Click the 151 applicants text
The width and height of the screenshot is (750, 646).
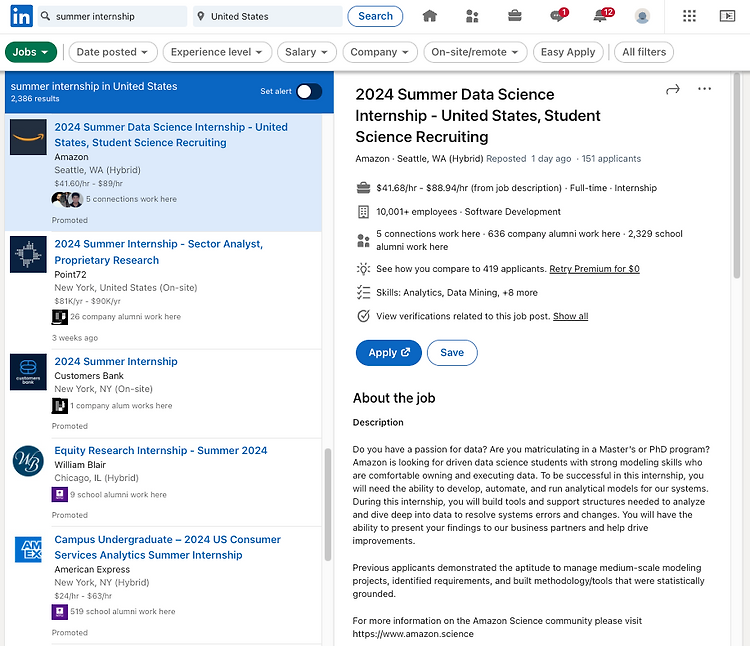tap(611, 159)
